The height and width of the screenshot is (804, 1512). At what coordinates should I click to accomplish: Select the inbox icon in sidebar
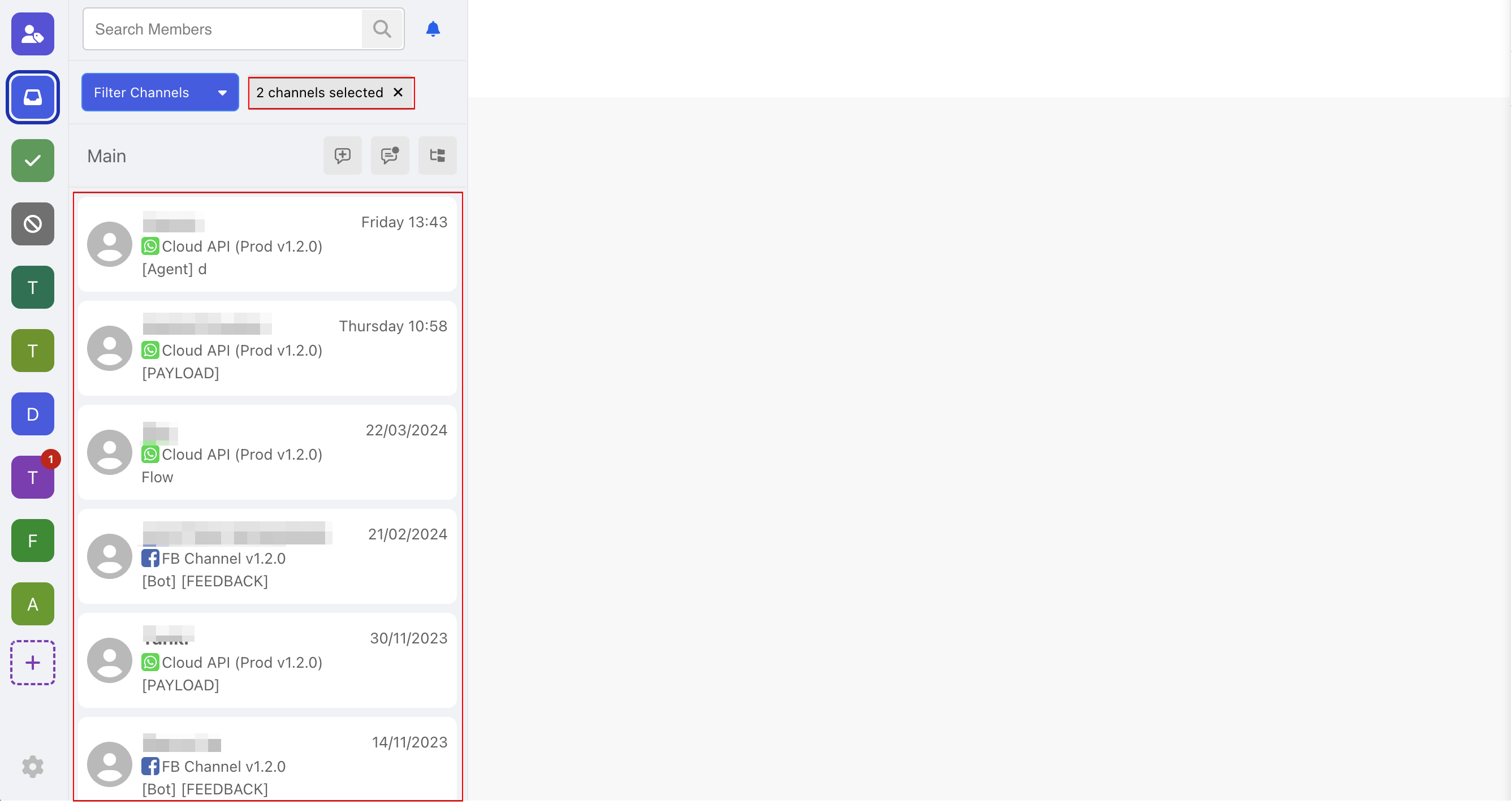point(33,97)
